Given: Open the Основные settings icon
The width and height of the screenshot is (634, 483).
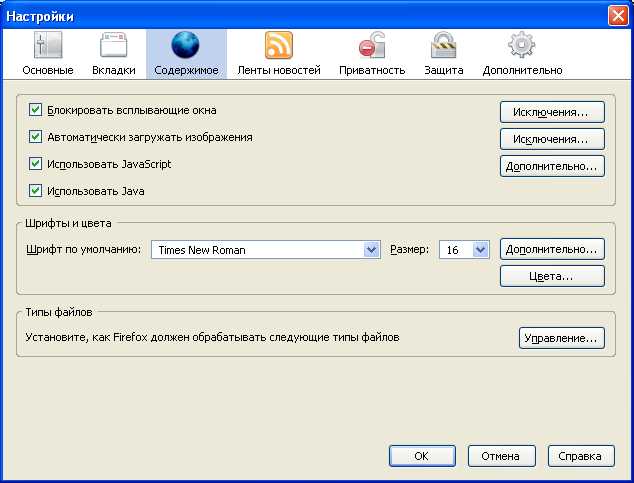Looking at the screenshot, I should click(48, 46).
